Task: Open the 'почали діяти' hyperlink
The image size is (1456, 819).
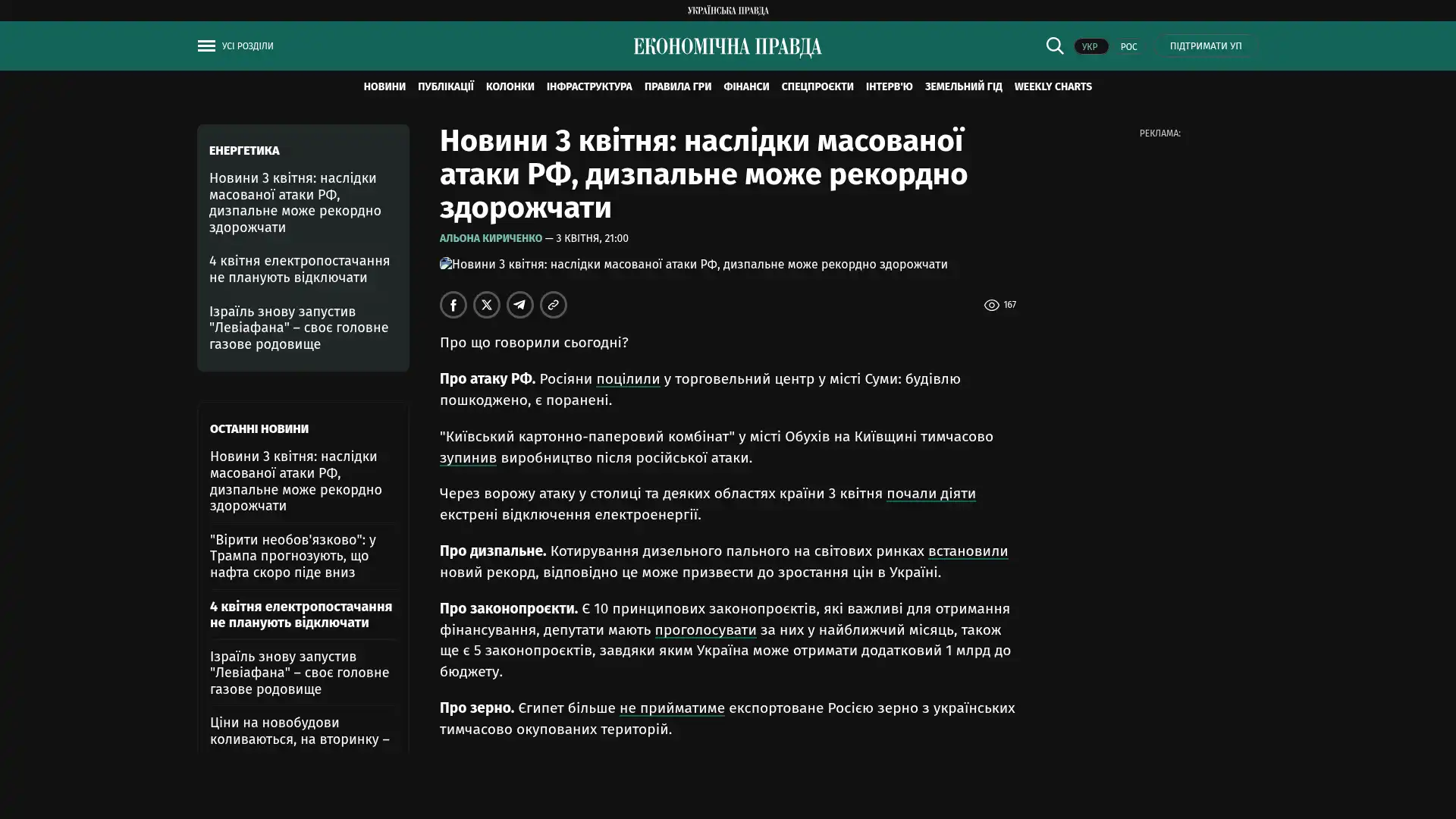Action: click(930, 494)
